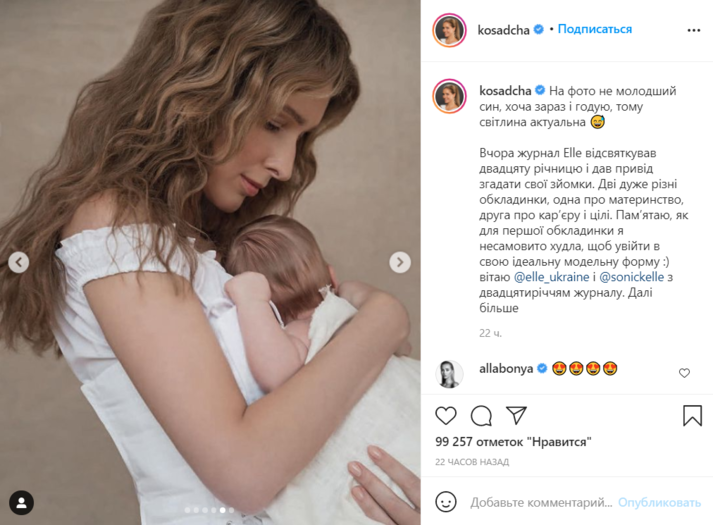Open the three-dot more options menu
The image size is (713, 525).
tap(693, 30)
